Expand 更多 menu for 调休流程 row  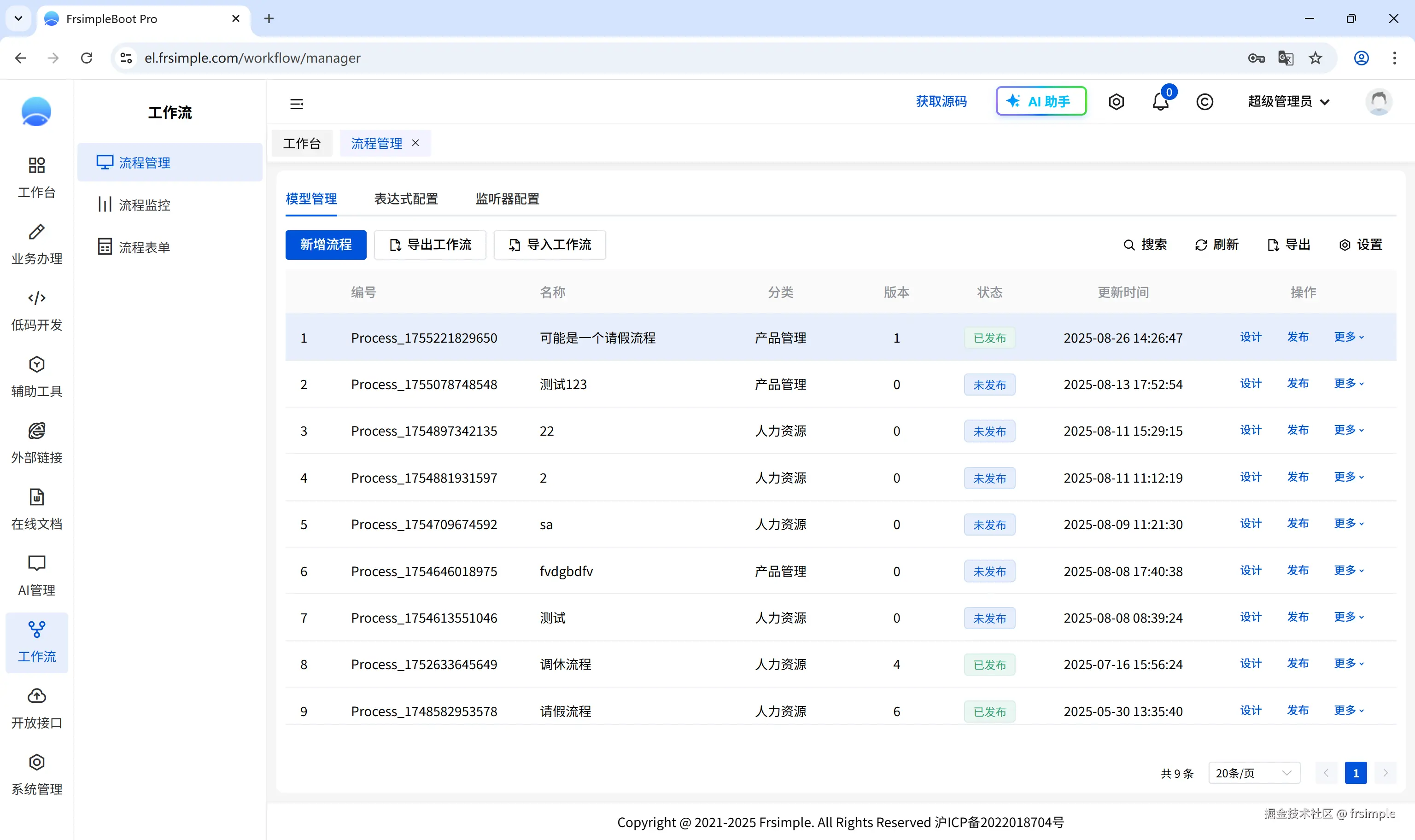(x=1349, y=664)
